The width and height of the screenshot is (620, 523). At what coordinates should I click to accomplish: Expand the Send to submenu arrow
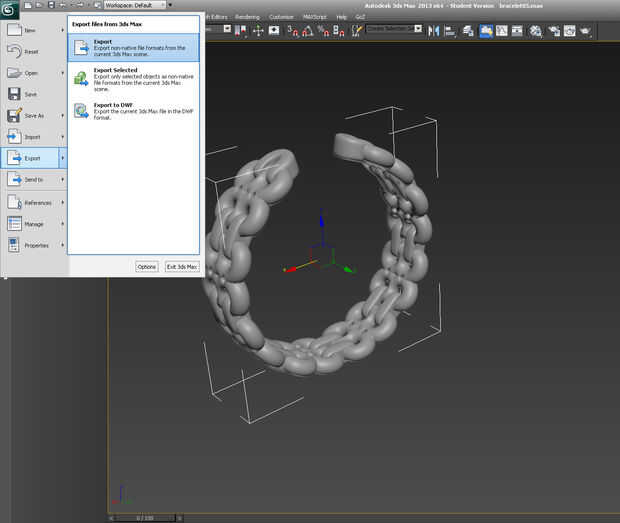(x=62, y=180)
